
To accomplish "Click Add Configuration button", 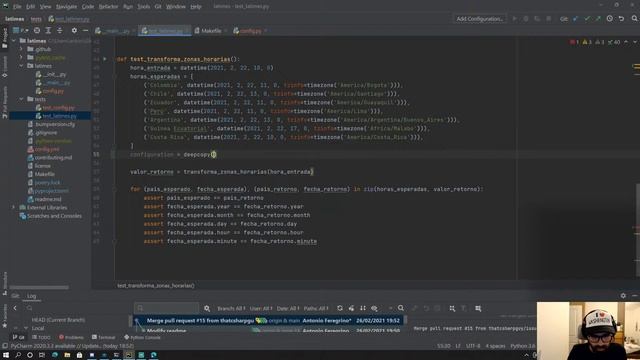I will pyautogui.click(x=480, y=19).
